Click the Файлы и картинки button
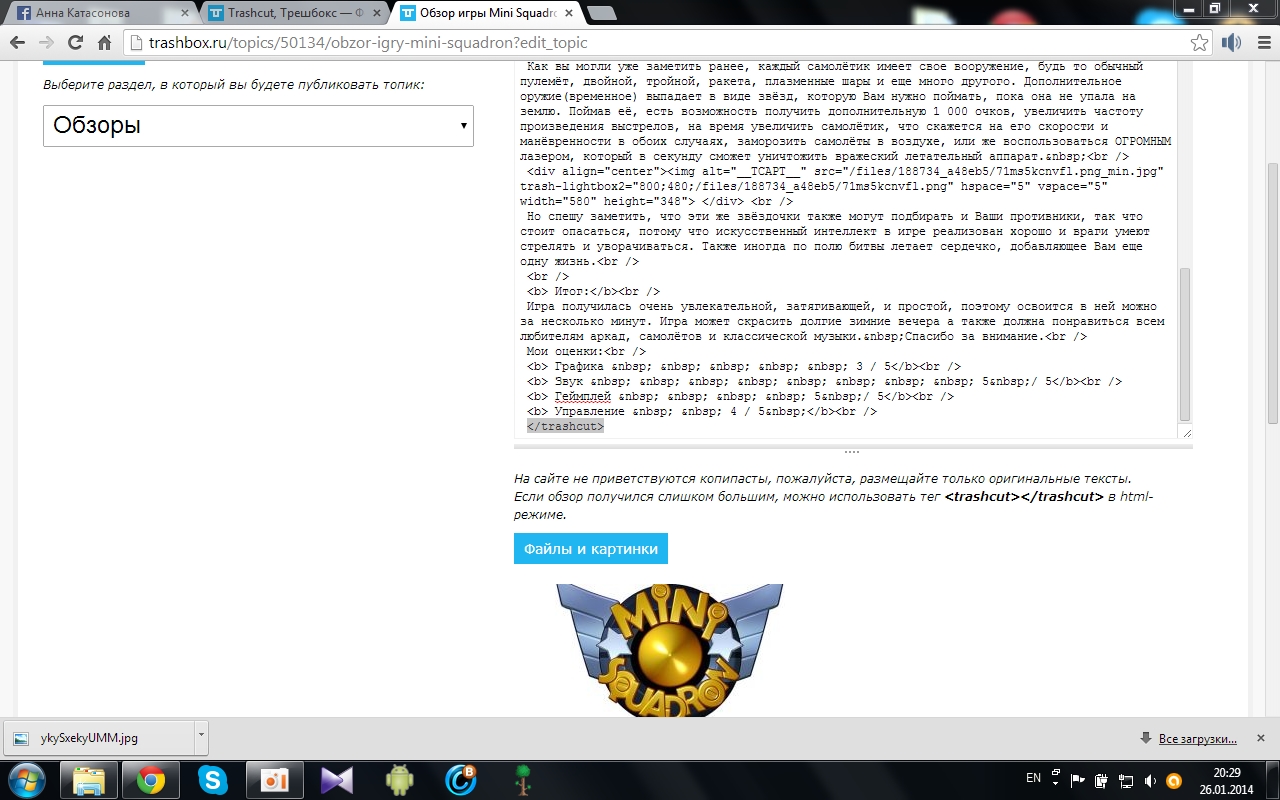Viewport: 1280px width, 800px height. point(590,549)
